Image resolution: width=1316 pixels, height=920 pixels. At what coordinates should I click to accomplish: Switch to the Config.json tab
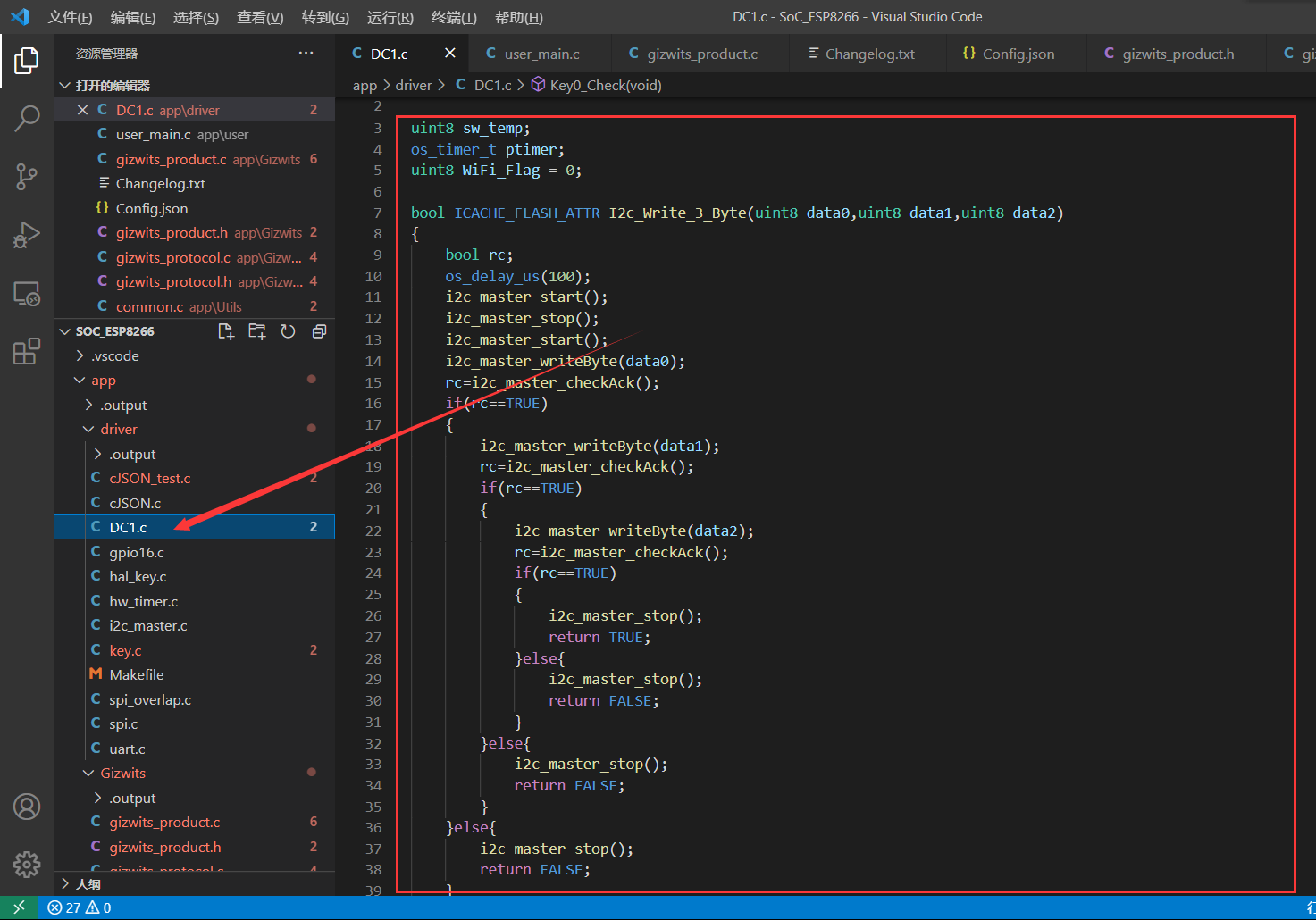click(1018, 54)
